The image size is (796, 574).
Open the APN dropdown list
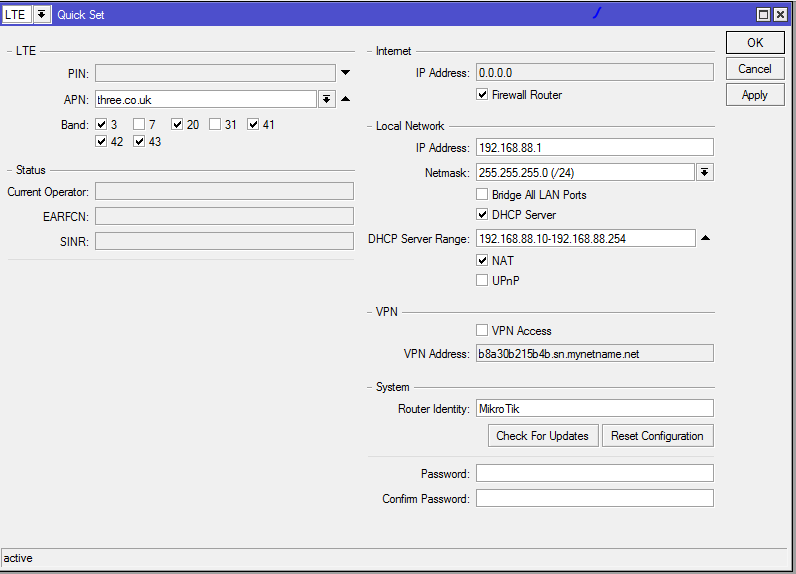326,99
